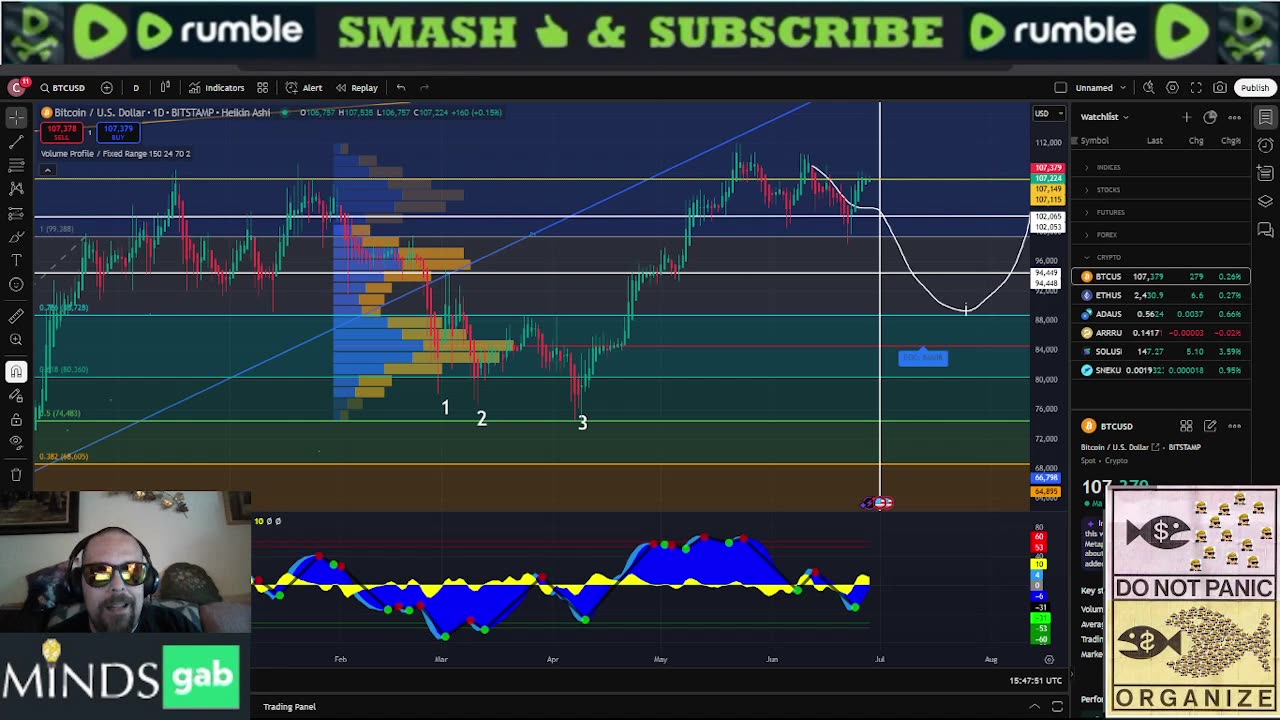This screenshot has height=720, width=1280.
Task: Open the Fibonacci tools group
Action: point(16,165)
